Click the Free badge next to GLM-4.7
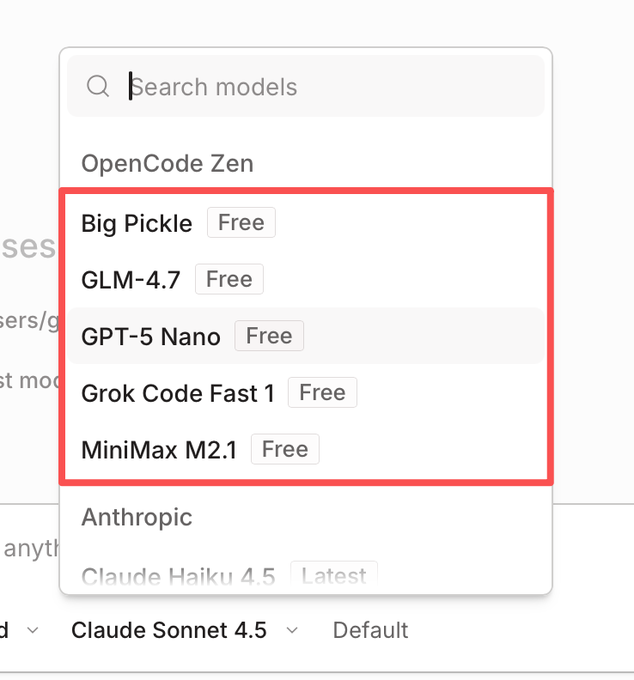634x680 pixels. click(x=229, y=279)
